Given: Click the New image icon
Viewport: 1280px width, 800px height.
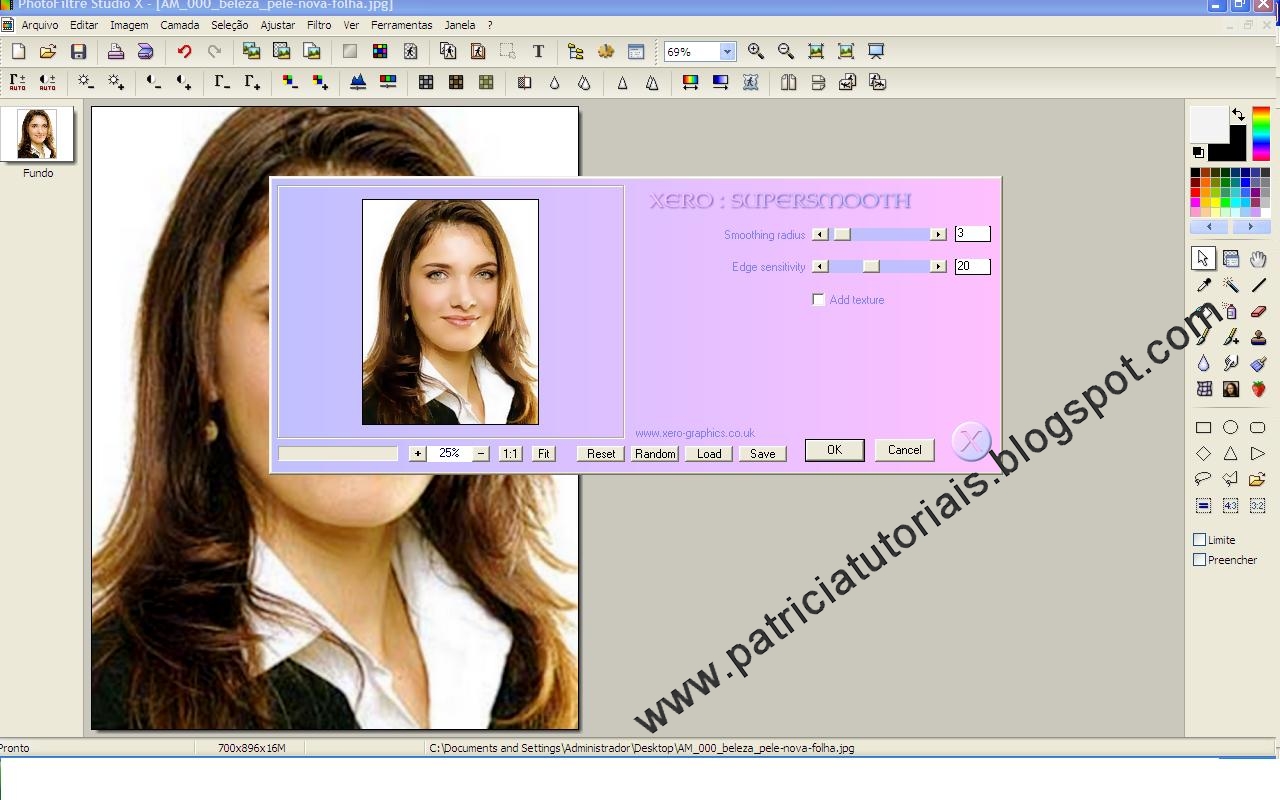Looking at the screenshot, I should 18,51.
